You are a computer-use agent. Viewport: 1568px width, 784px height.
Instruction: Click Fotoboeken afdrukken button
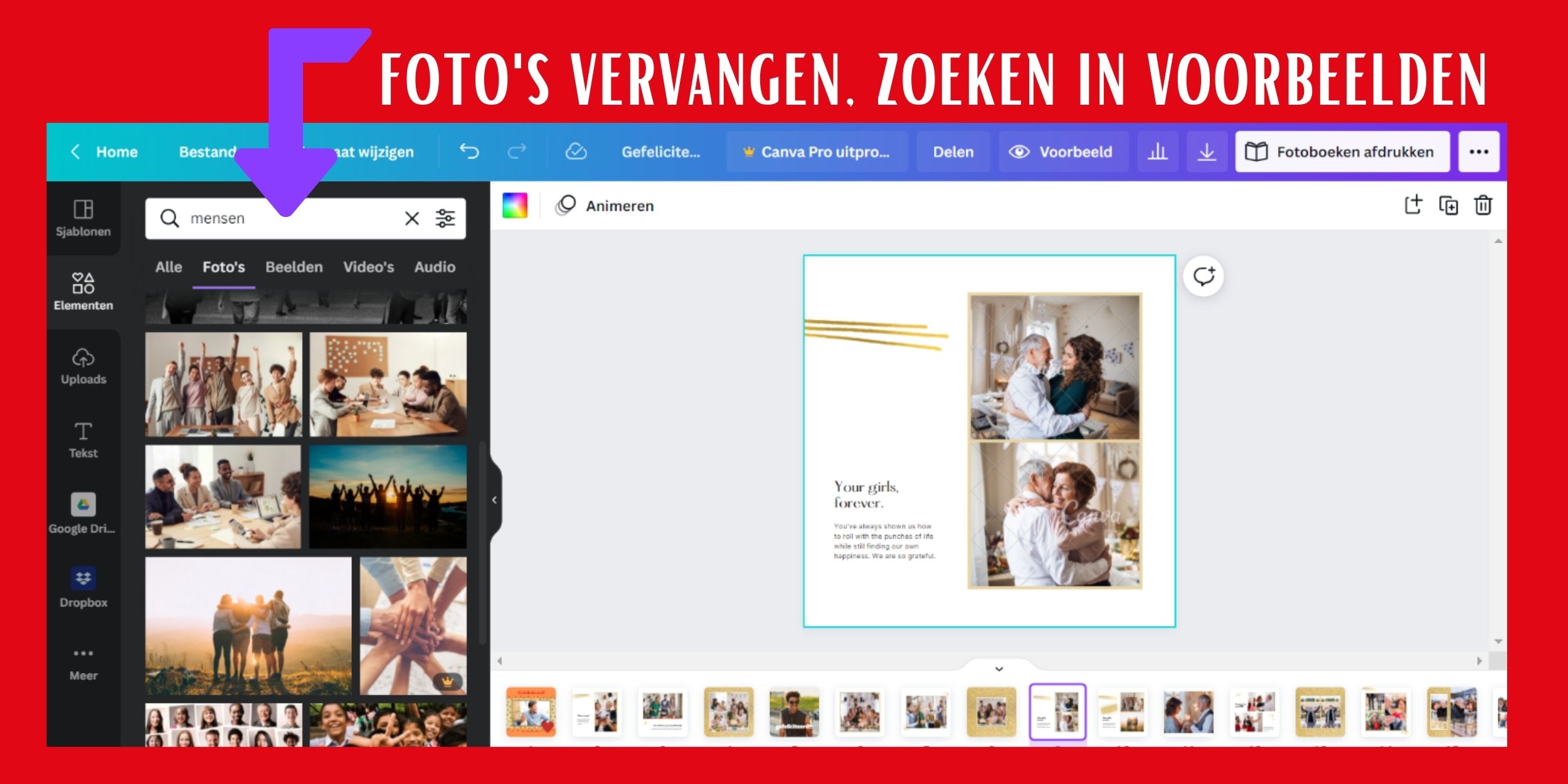[1342, 152]
